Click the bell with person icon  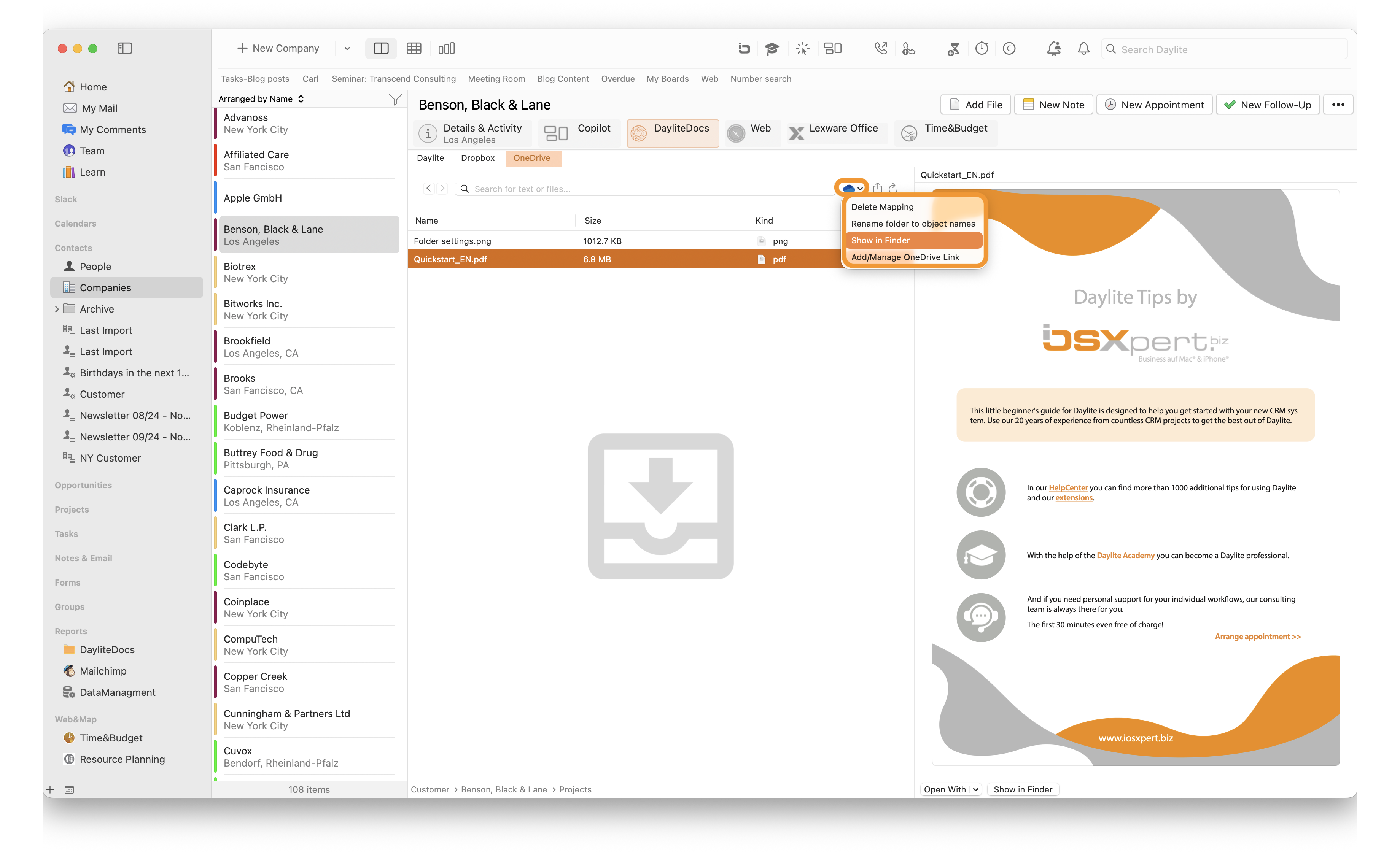[x=1054, y=48]
